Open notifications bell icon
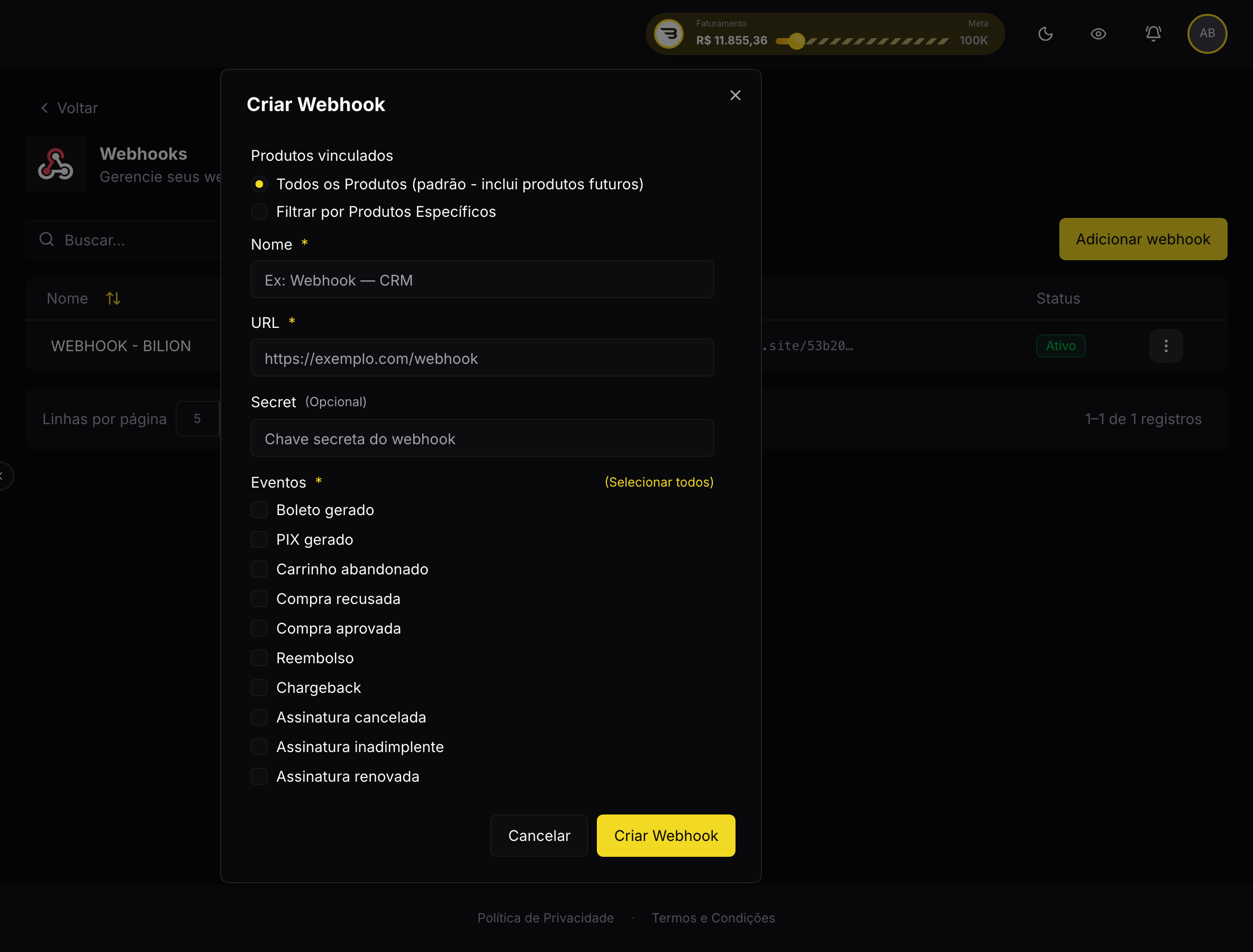This screenshot has height=952, width=1253. pos(1152,34)
